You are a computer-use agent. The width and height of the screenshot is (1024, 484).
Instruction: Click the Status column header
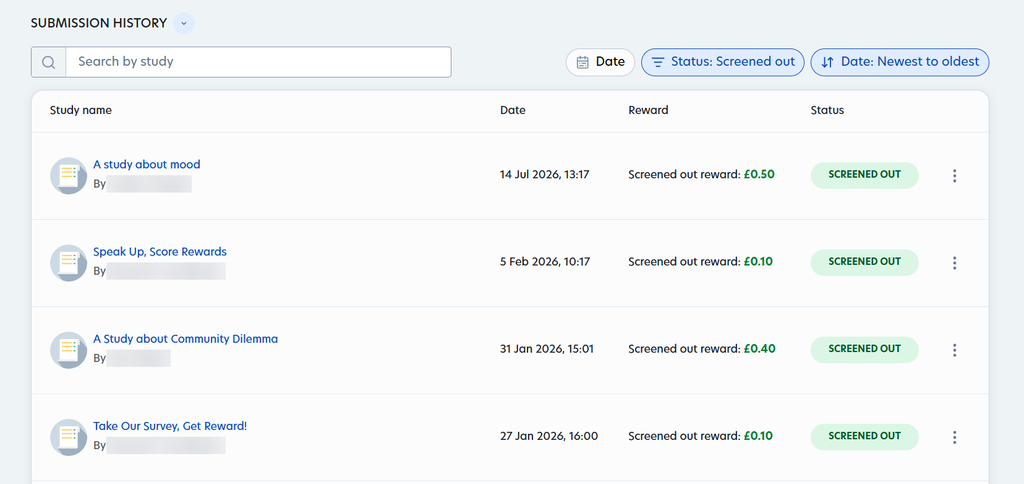[827, 110]
